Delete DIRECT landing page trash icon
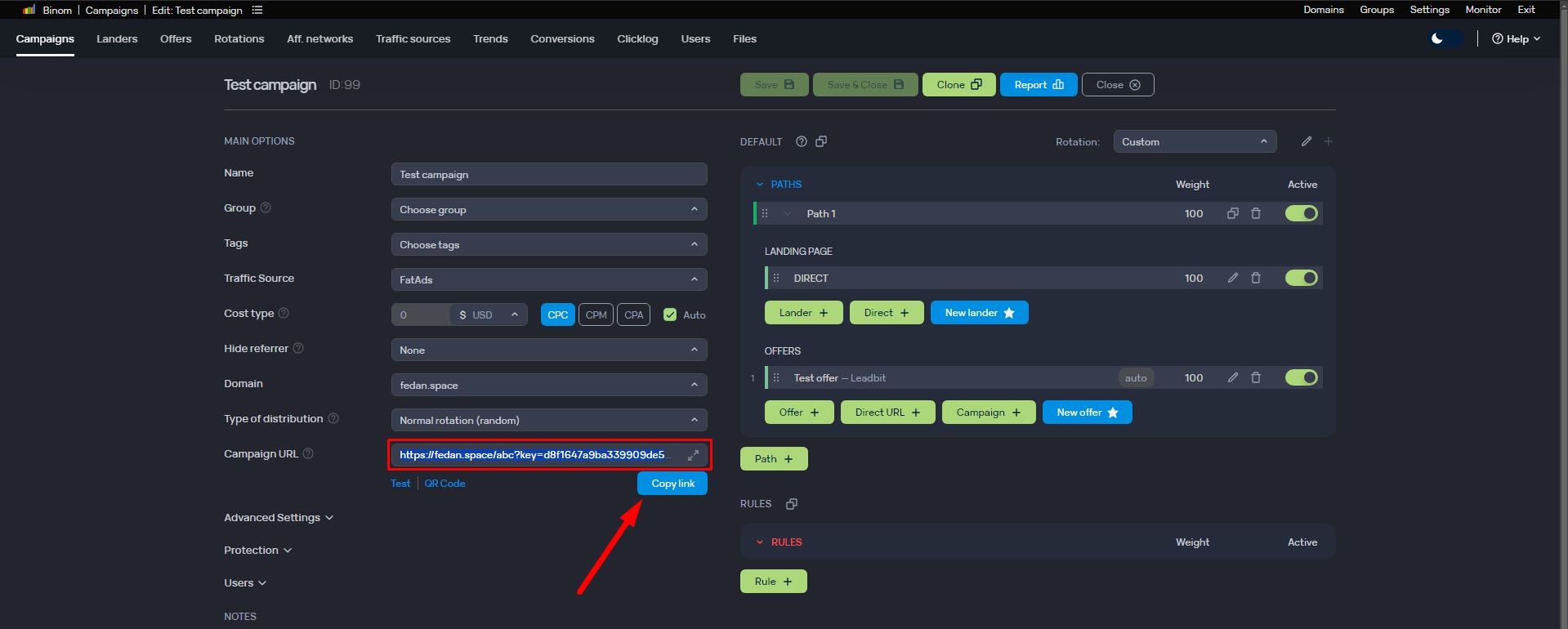The width and height of the screenshot is (1568, 629). (1256, 278)
